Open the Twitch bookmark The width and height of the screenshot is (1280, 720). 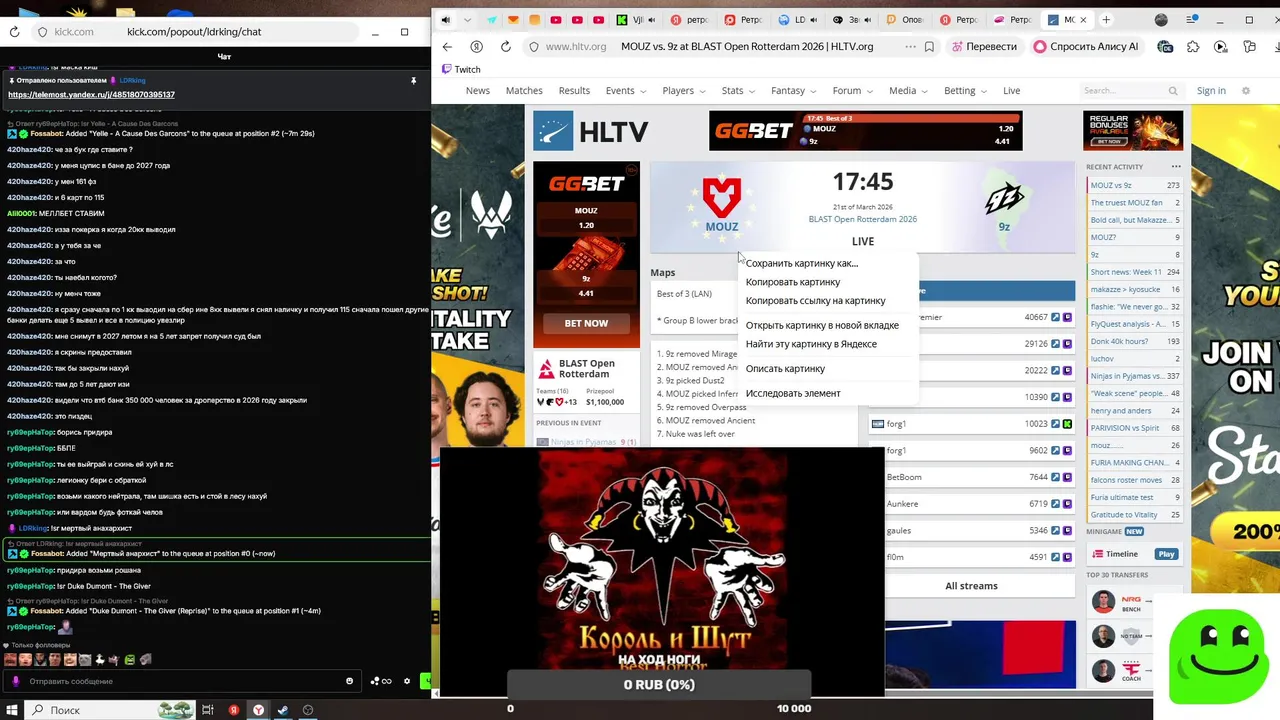pyautogui.click(x=461, y=69)
